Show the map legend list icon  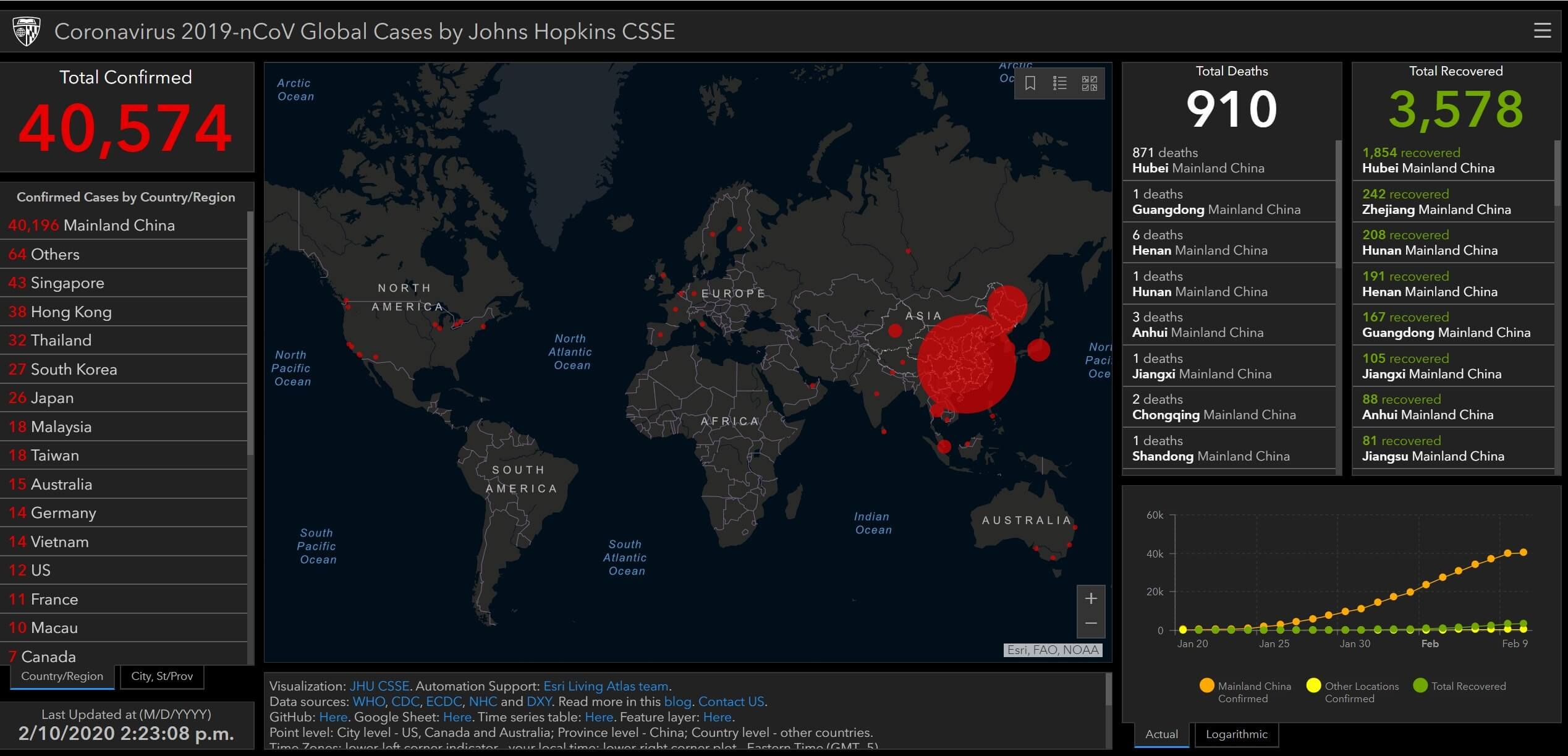tap(1059, 83)
